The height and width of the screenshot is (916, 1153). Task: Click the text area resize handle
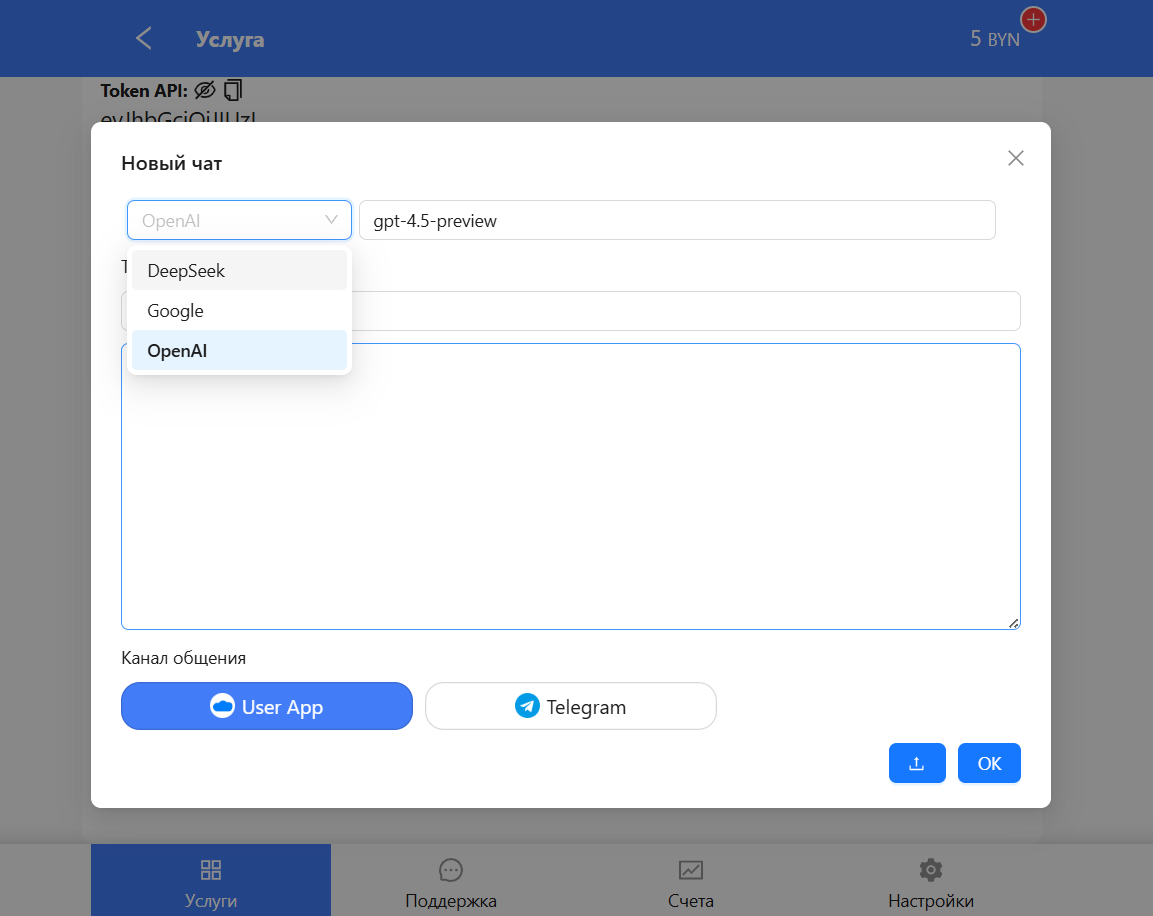(x=1013, y=623)
